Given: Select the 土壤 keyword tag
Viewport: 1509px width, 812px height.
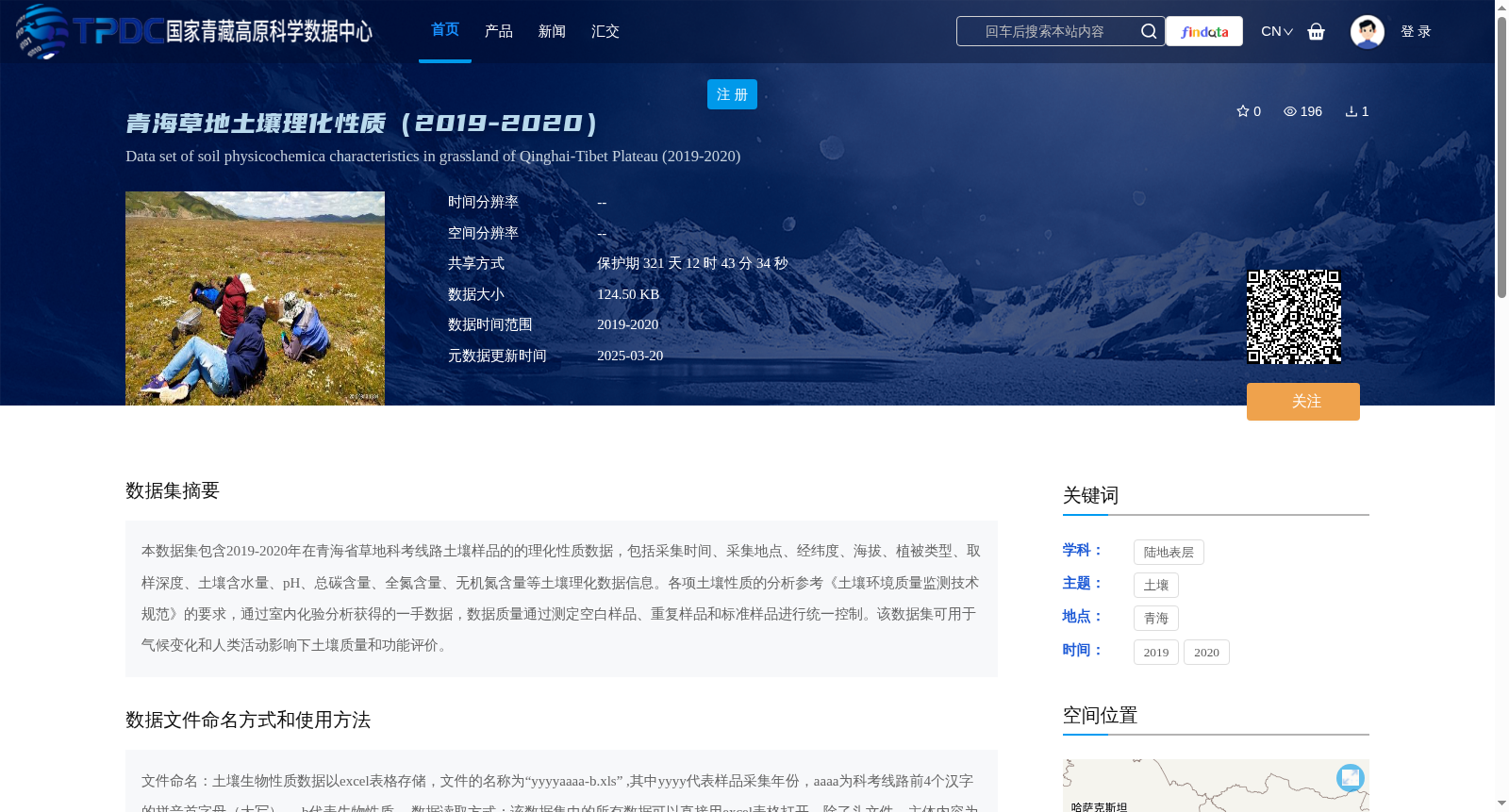Looking at the screenshot, I should [1156, 585].
